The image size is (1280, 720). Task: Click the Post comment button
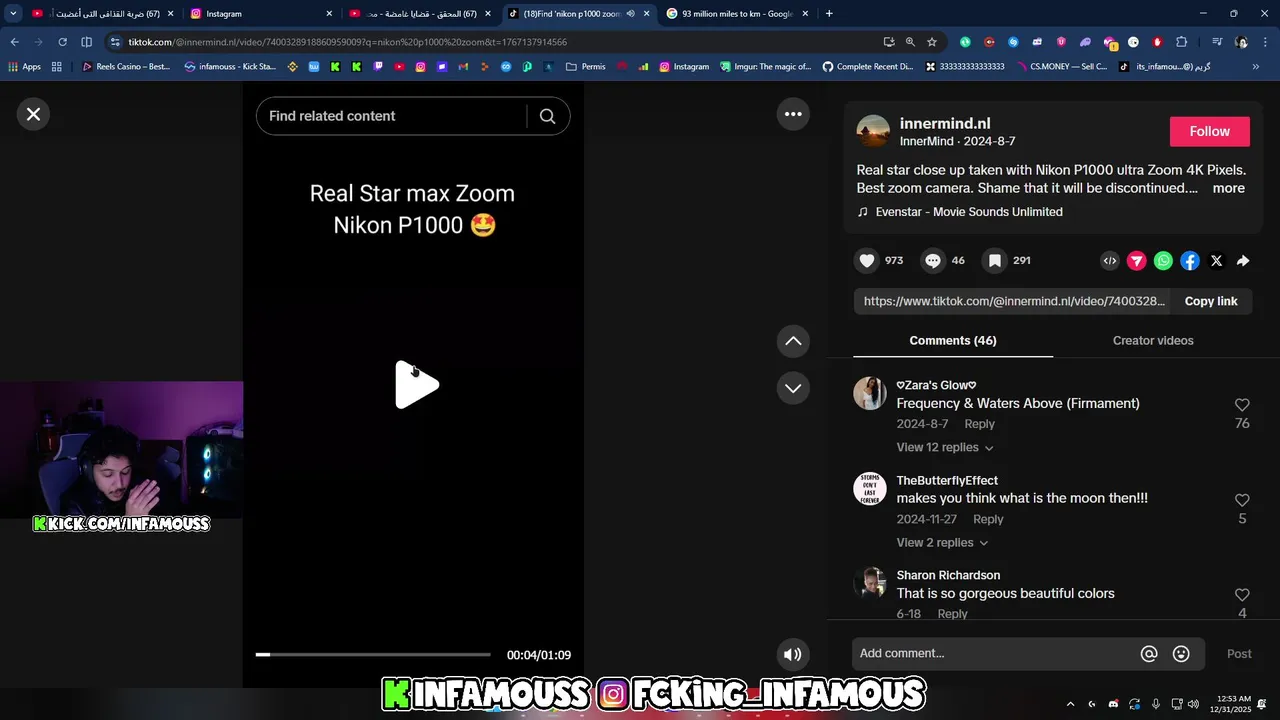point(1239,654)
